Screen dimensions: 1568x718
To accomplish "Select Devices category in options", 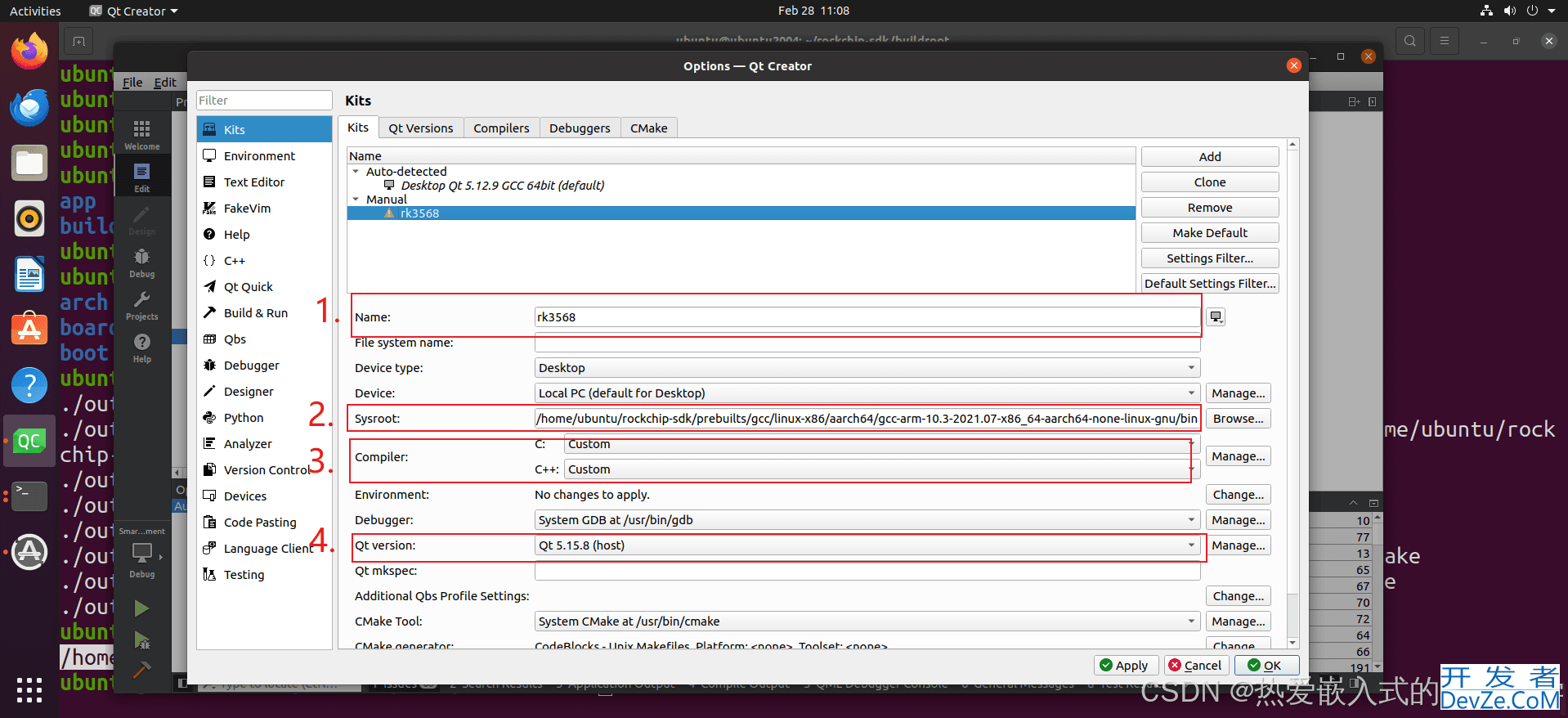I will pyautogui.click(x=265, y=496).
